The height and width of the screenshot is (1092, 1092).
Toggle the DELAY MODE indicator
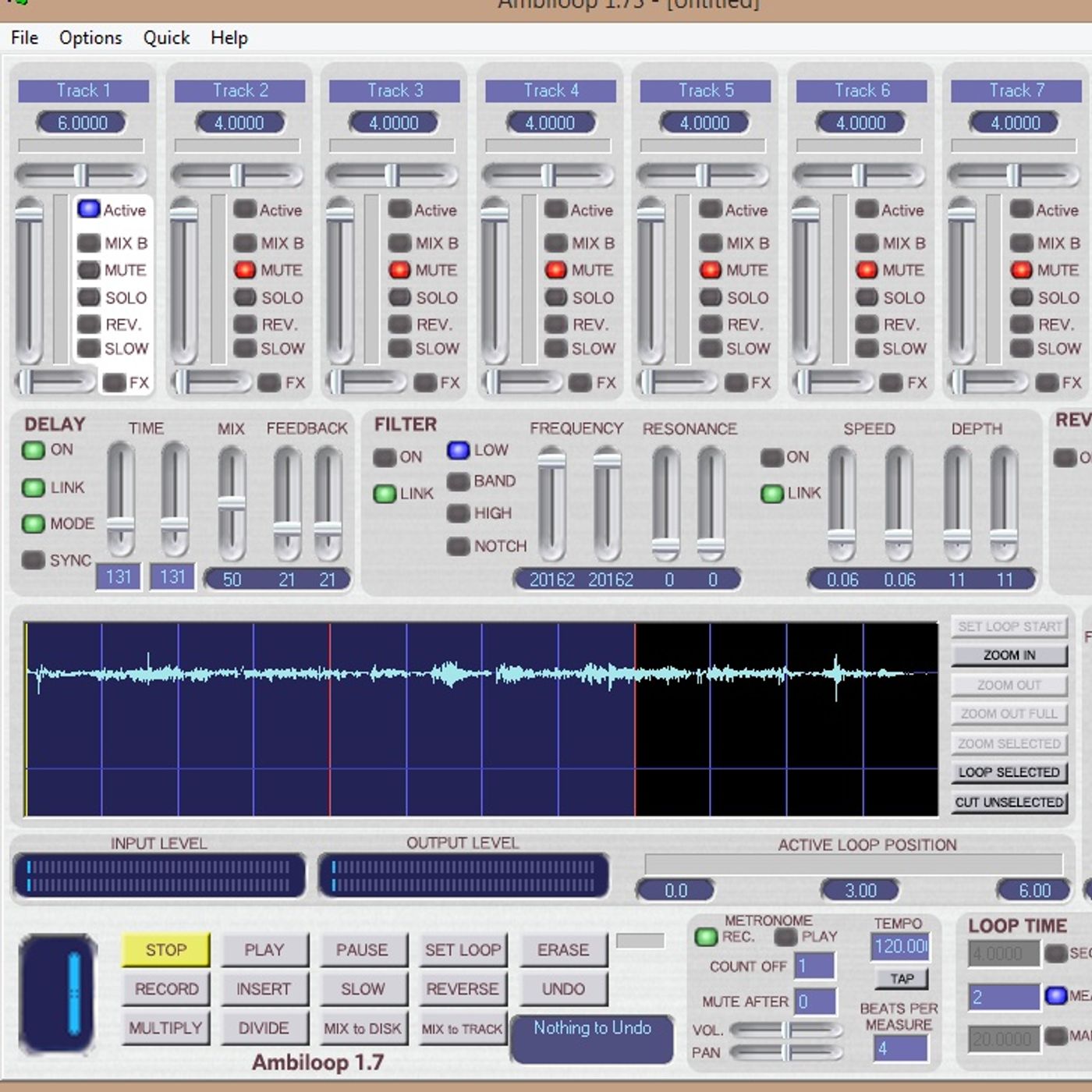tap(33, 523)
